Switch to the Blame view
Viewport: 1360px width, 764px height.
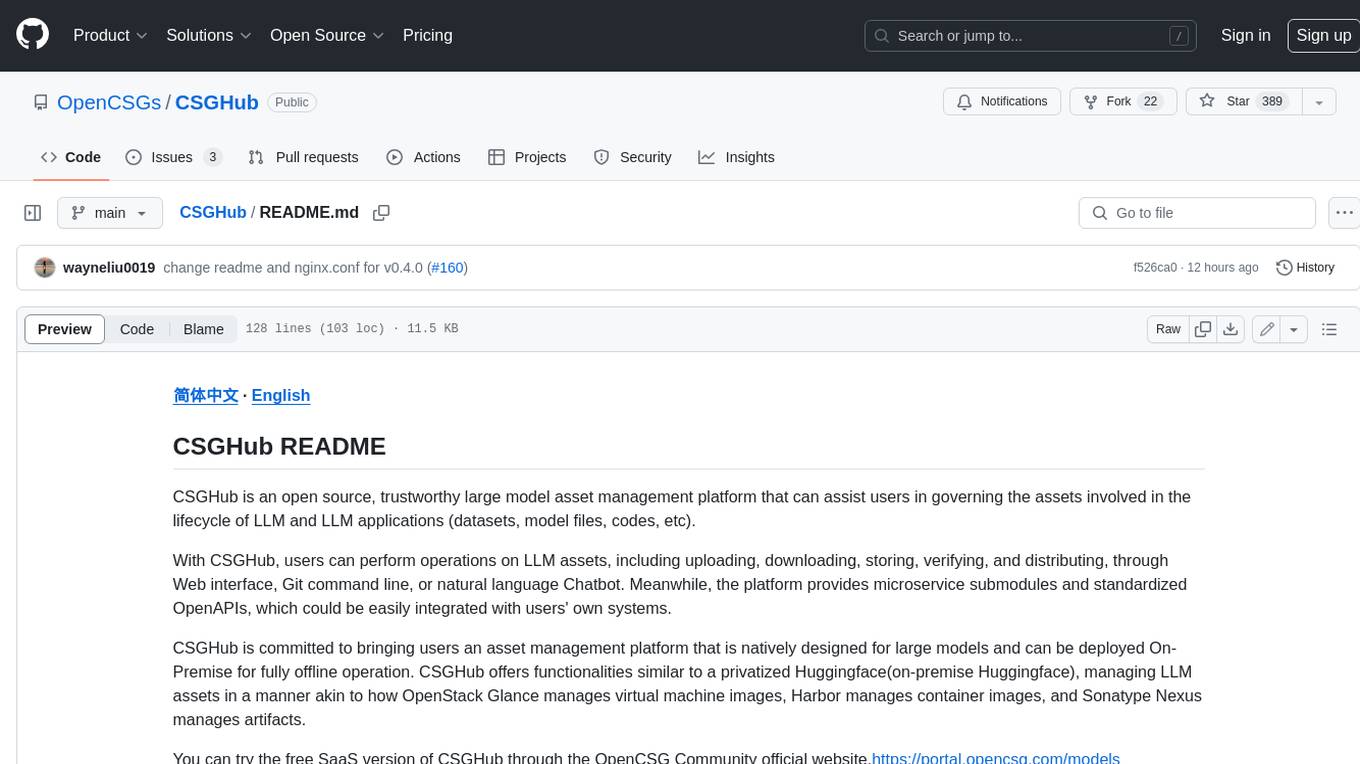(203, 329)
